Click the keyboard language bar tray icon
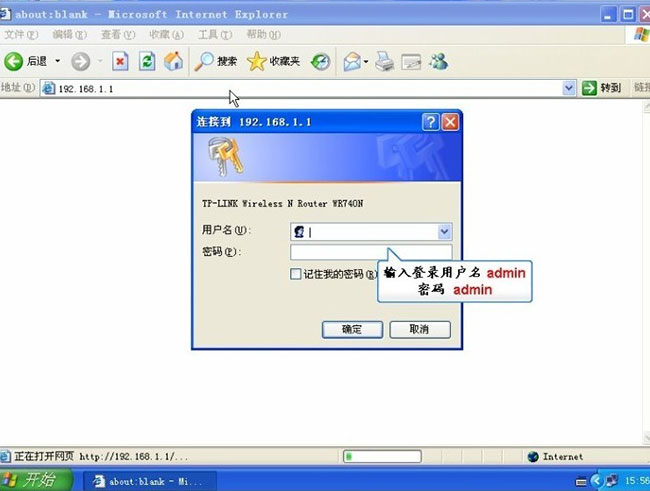 581,481
